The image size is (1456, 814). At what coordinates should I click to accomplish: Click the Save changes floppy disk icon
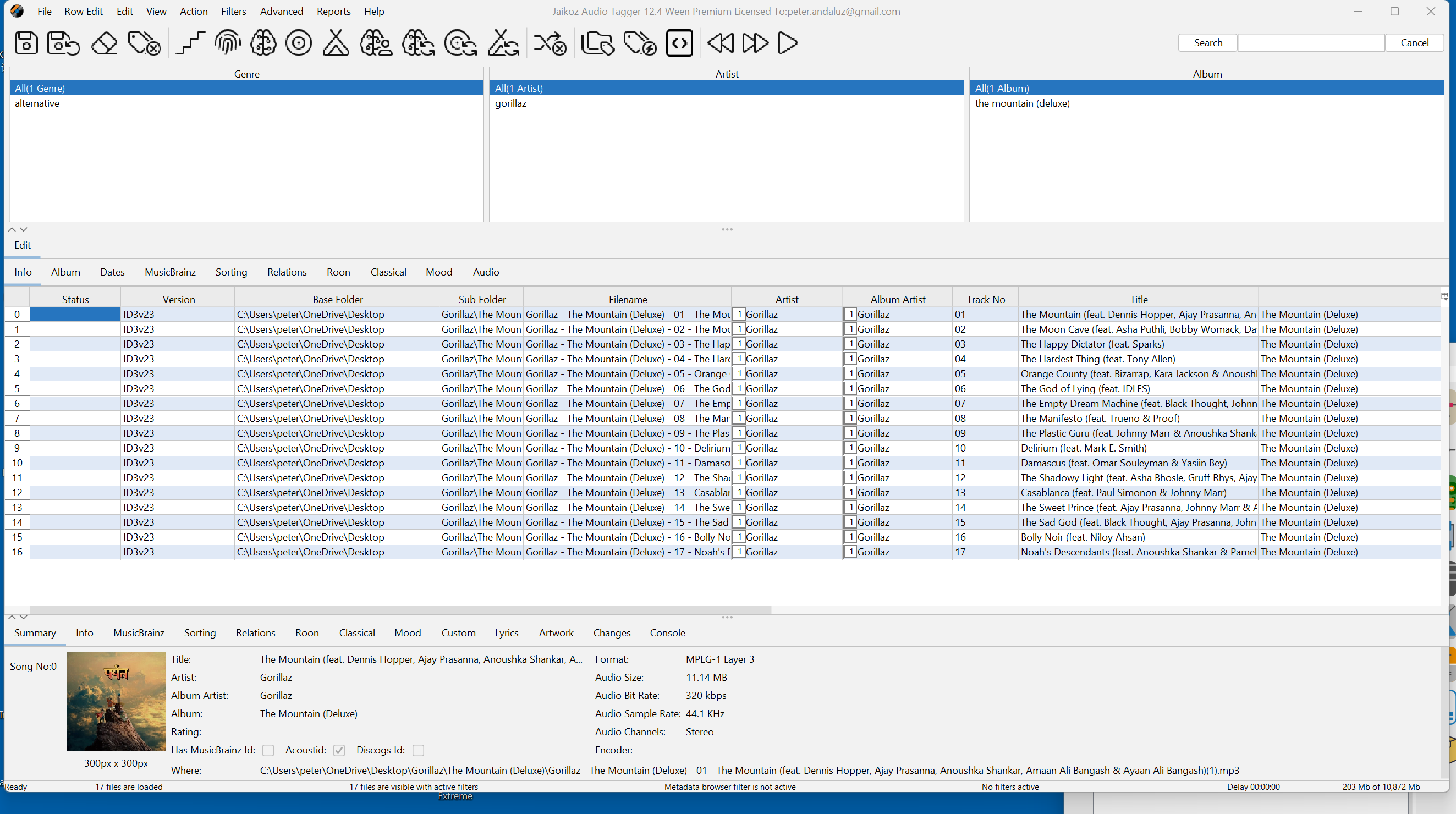26,43
